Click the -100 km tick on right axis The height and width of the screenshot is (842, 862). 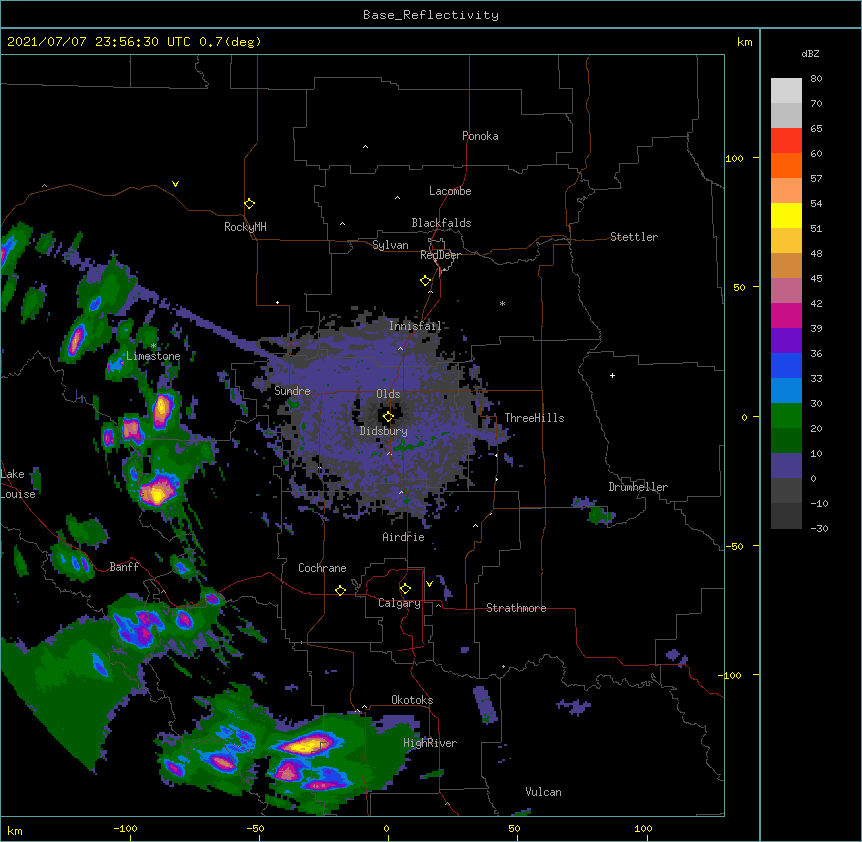click(731, 675)
